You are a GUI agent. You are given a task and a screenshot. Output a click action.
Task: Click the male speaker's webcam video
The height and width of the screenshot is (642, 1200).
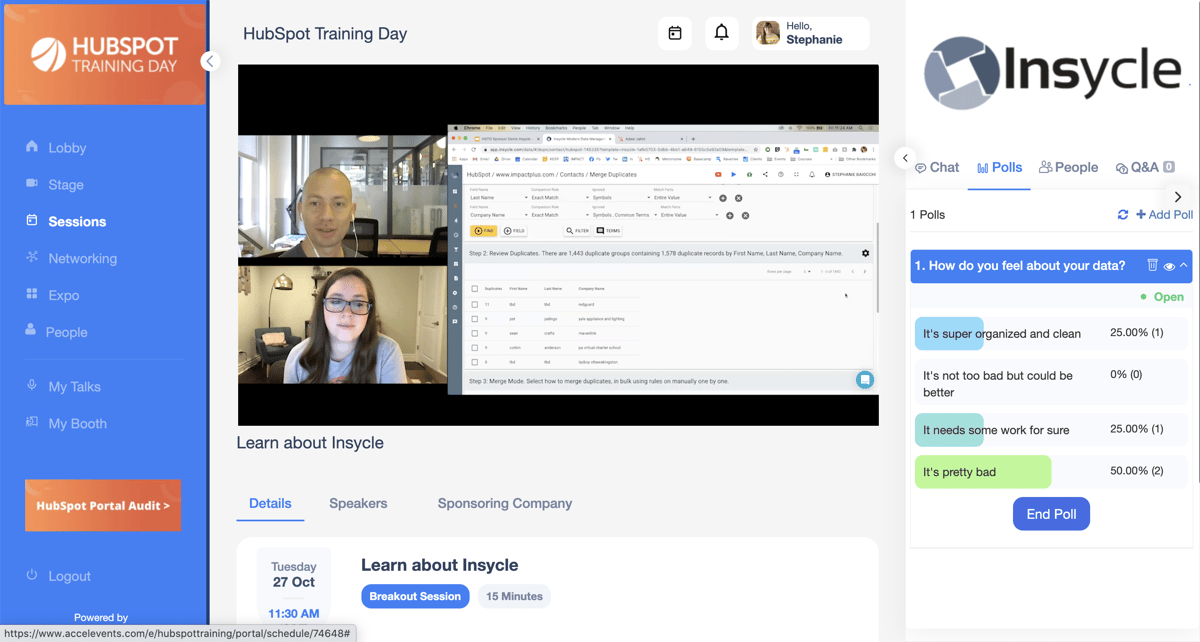(x=342, y=198)
